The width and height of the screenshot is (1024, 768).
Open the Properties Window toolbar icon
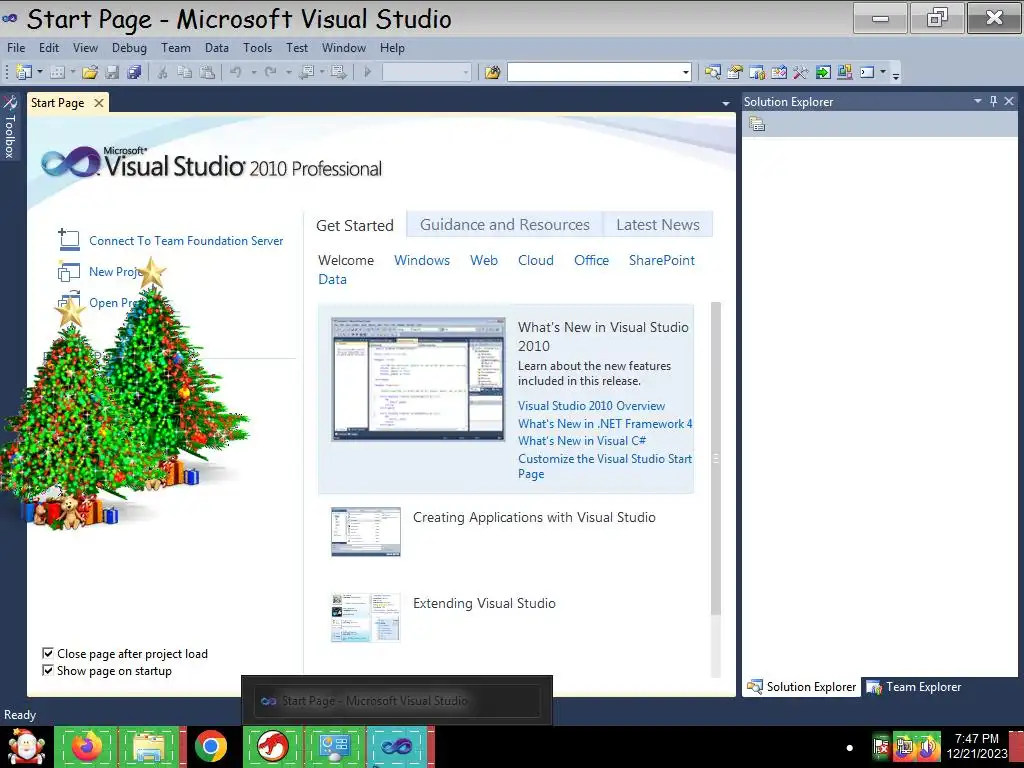click(x=735, y=72)
